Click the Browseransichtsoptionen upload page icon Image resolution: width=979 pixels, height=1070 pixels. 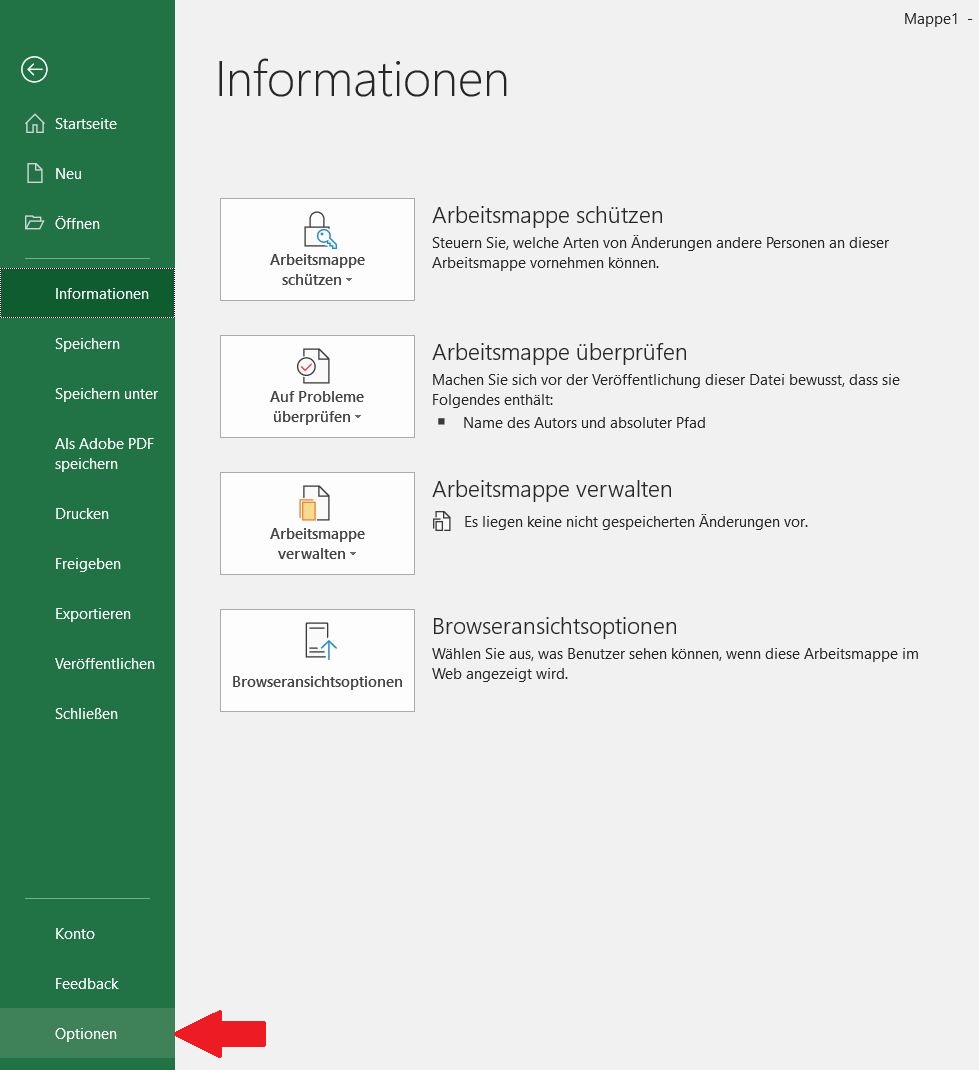[320, 641]
